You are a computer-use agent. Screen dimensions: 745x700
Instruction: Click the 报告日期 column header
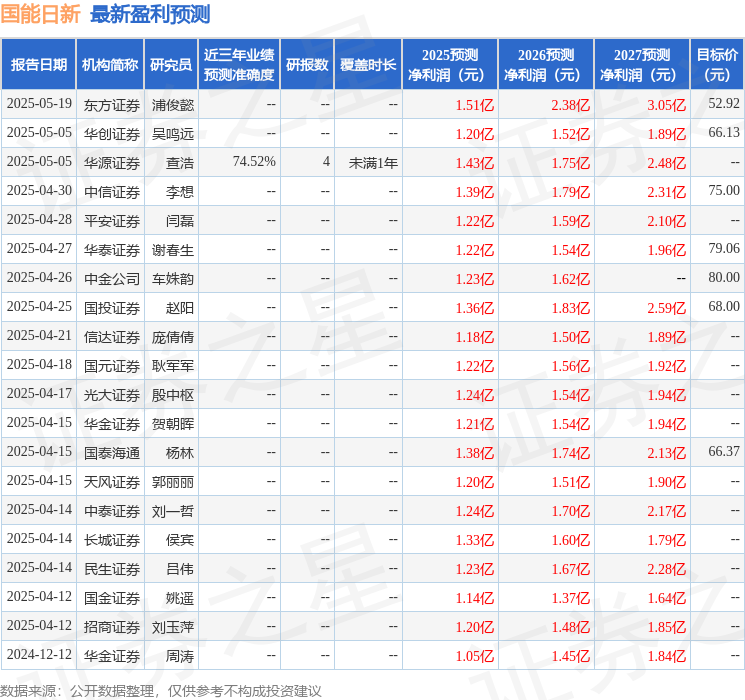[38, 65]
